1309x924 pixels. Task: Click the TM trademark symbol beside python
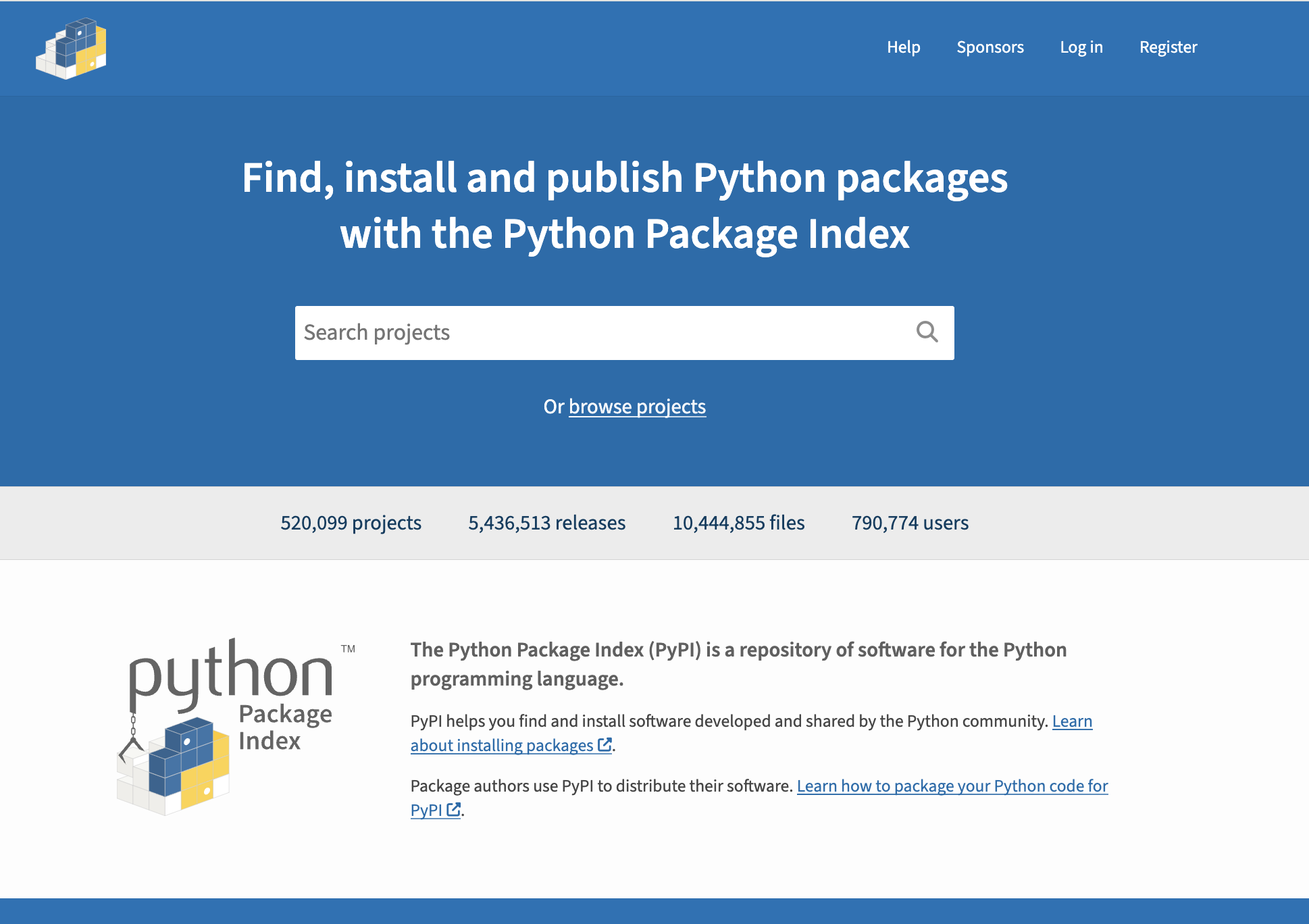click(x=348, y=649)
